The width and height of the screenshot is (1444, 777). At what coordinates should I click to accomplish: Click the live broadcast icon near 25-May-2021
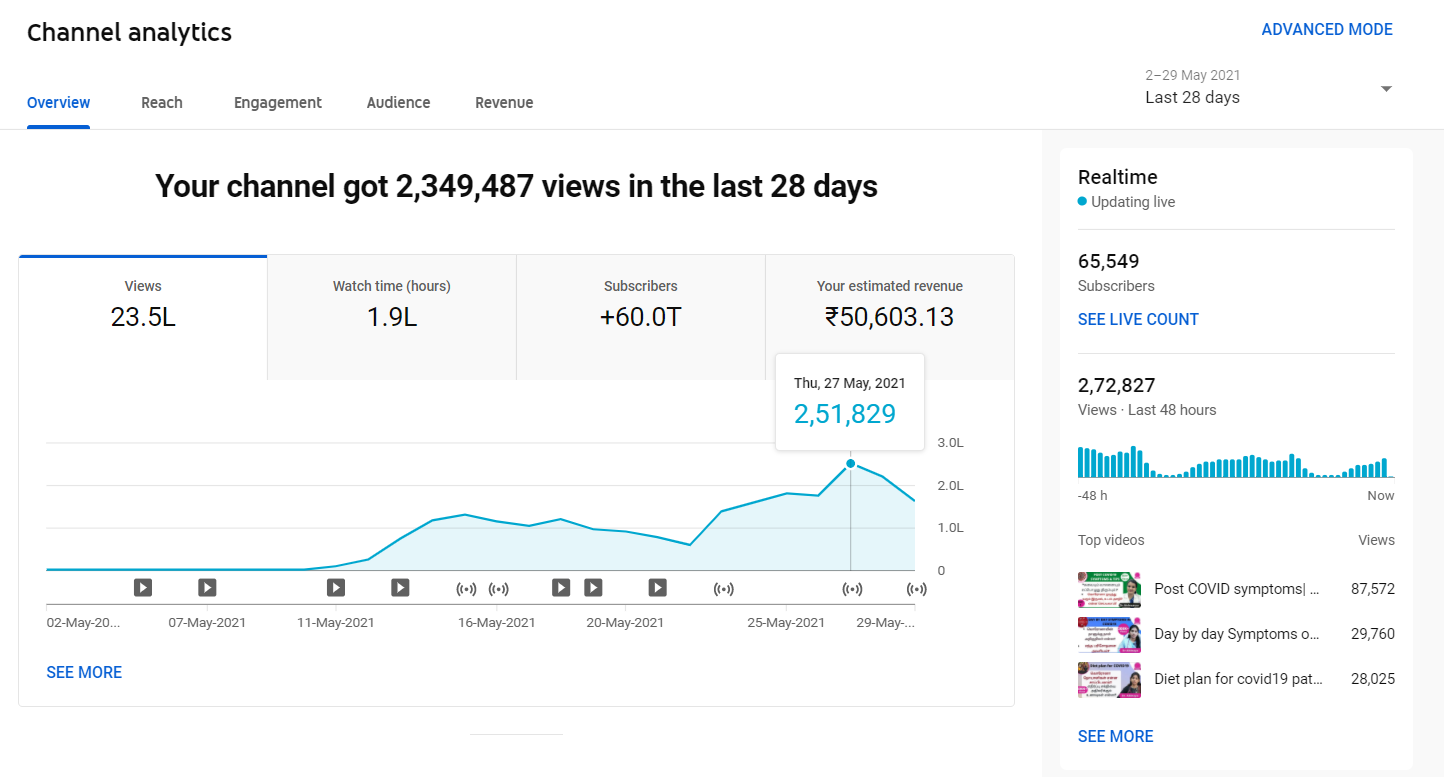724,588
